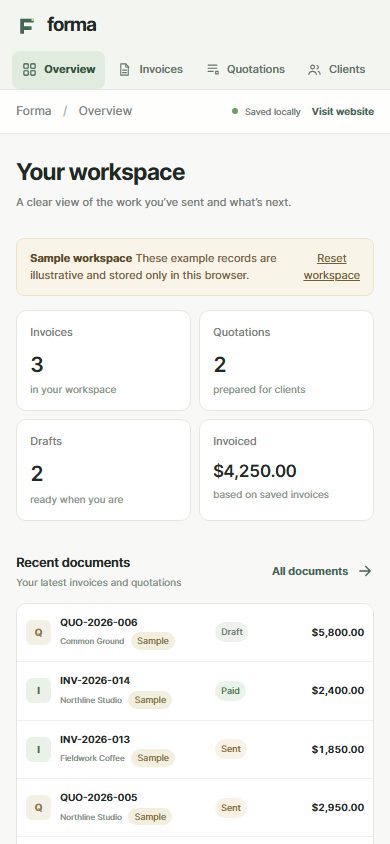Click the I icon for INV-2026-014
Image resolution: width=390 pixels, height=844 pixels.
pyautogui.click(x=38, y=691)
